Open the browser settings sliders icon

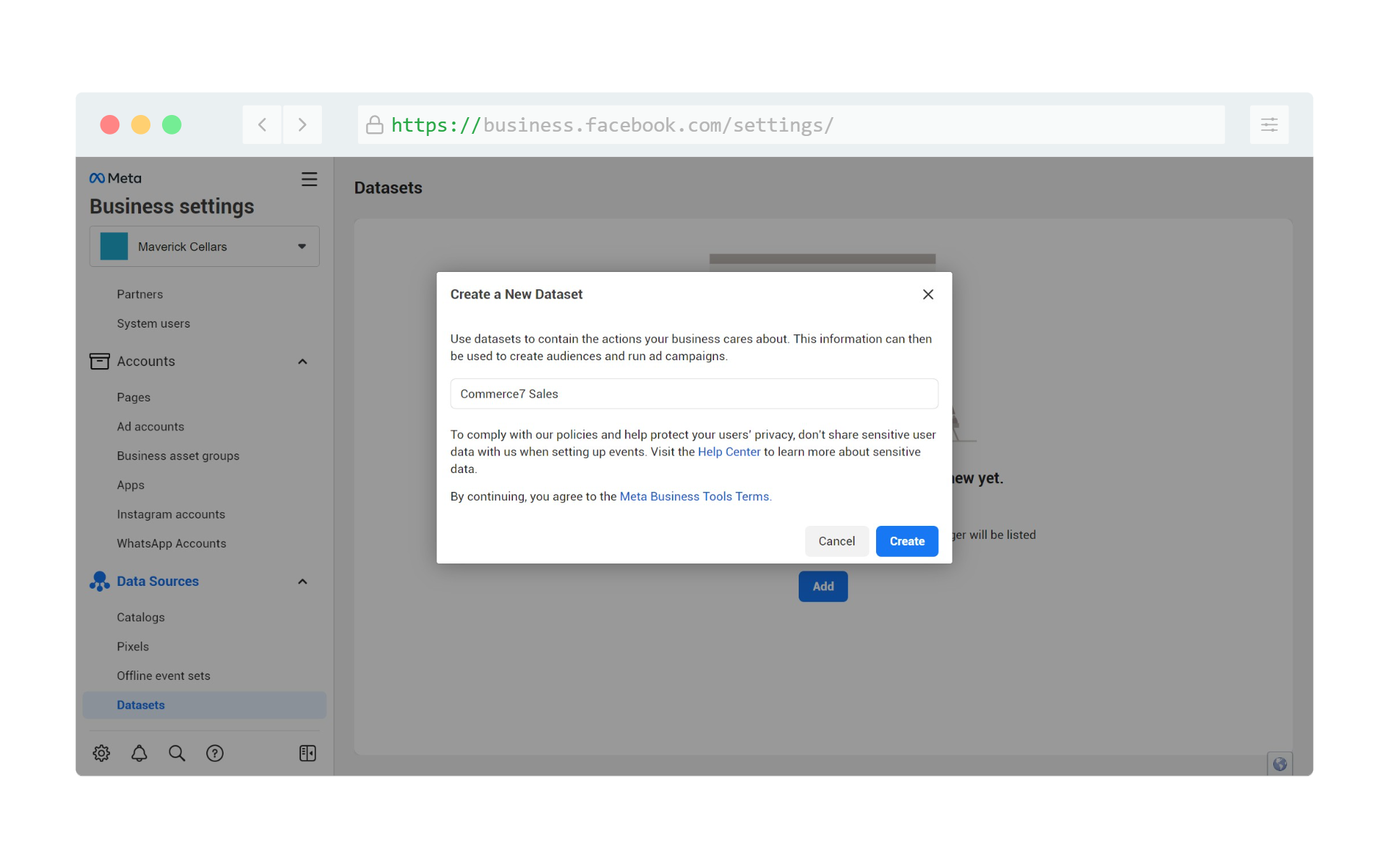(1269, 124)
